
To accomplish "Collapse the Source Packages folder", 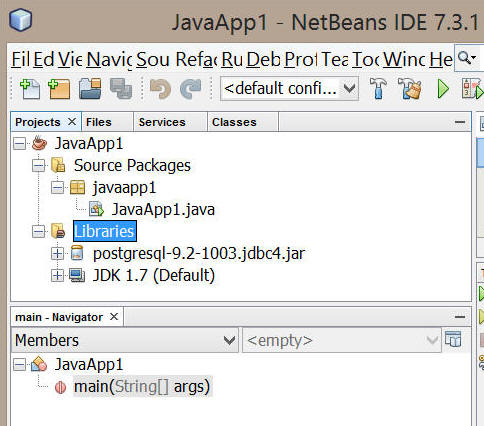I will 38,166.
